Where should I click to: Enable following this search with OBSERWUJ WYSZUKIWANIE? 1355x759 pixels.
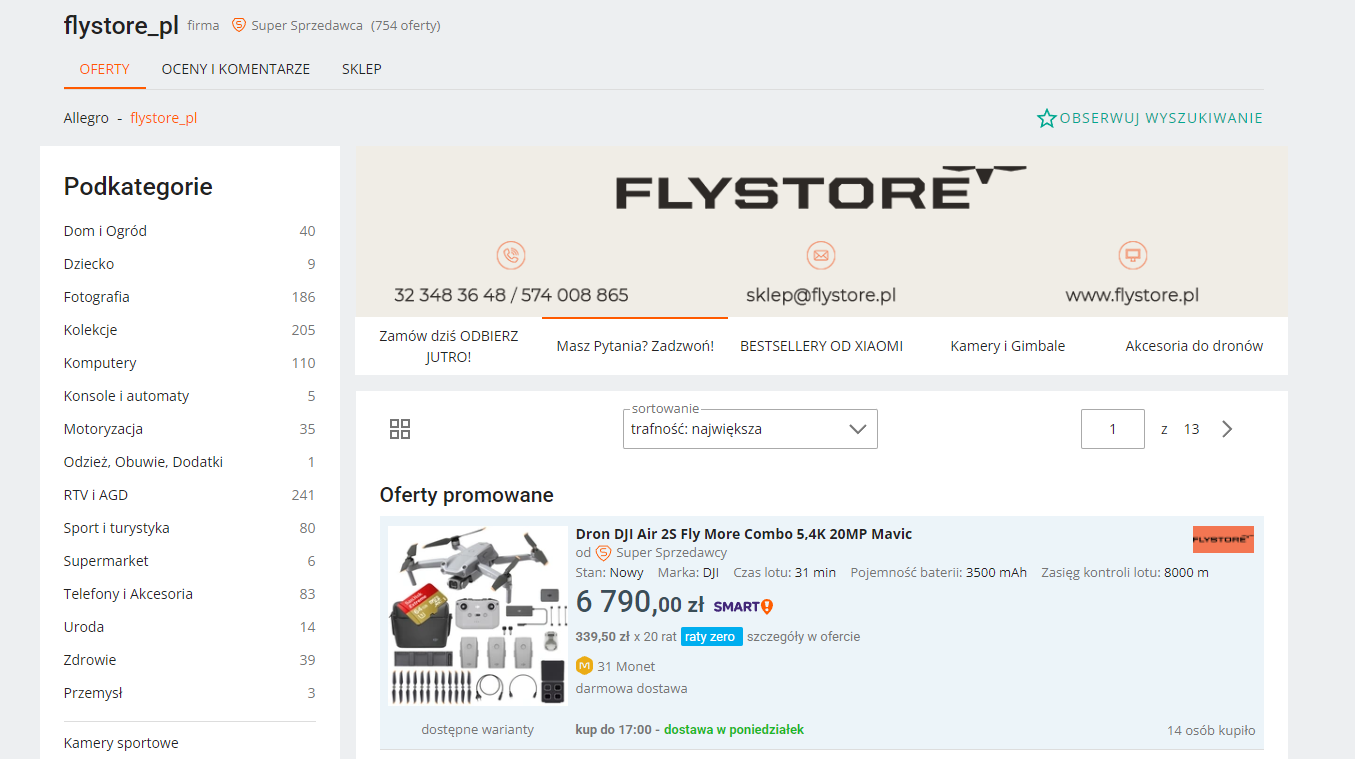[1160, 117]
